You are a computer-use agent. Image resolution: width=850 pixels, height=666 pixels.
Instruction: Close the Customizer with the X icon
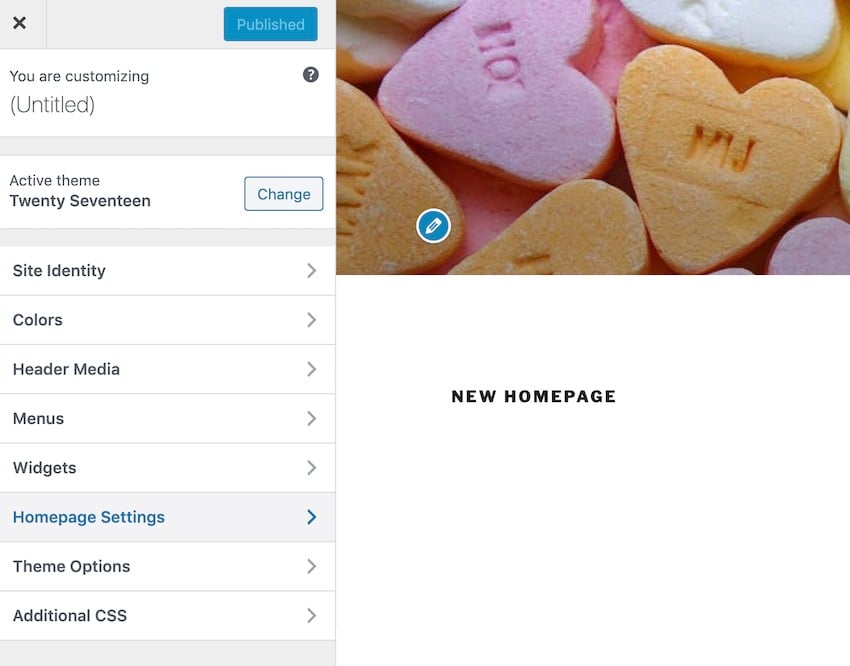20,23
